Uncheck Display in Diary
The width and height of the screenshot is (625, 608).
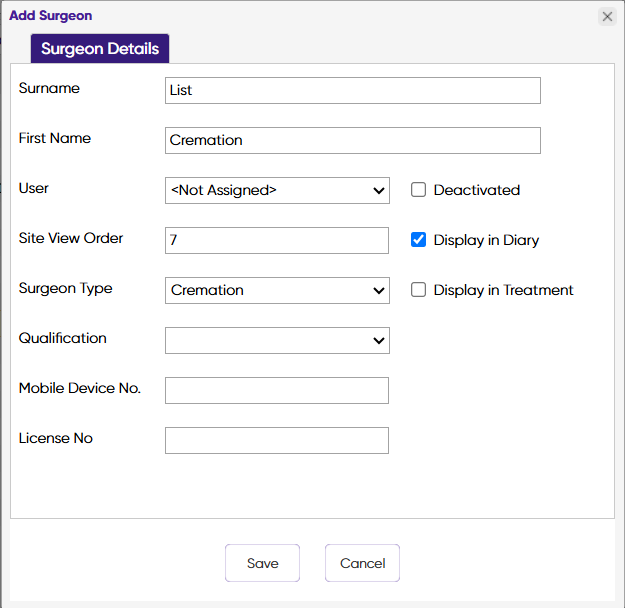(x=419, y=240)
